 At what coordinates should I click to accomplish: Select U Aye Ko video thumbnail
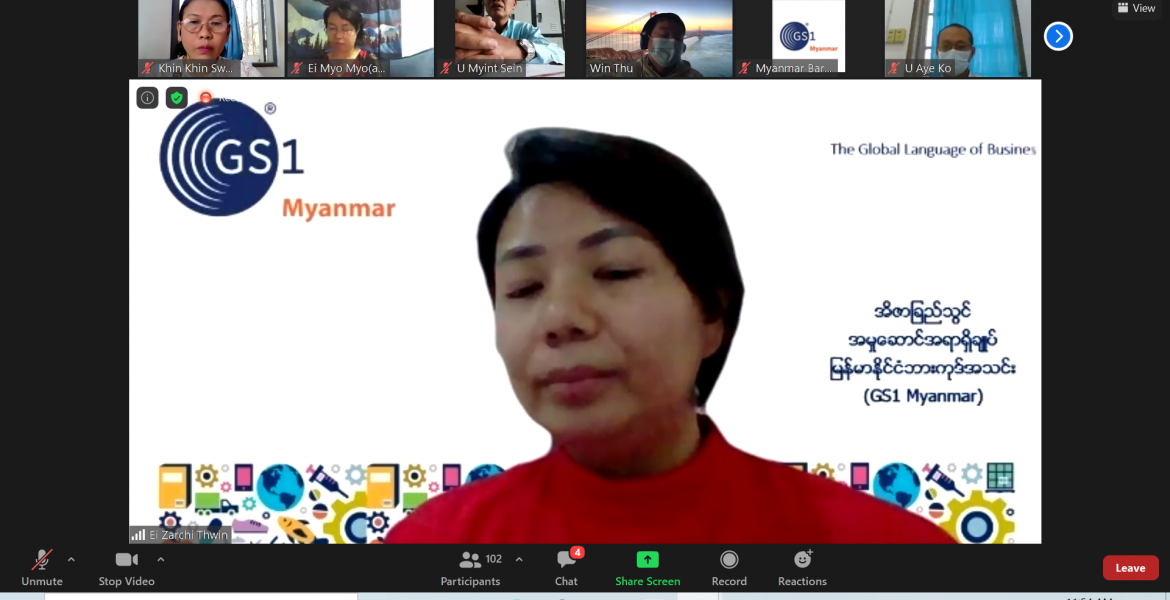[958, 38]
